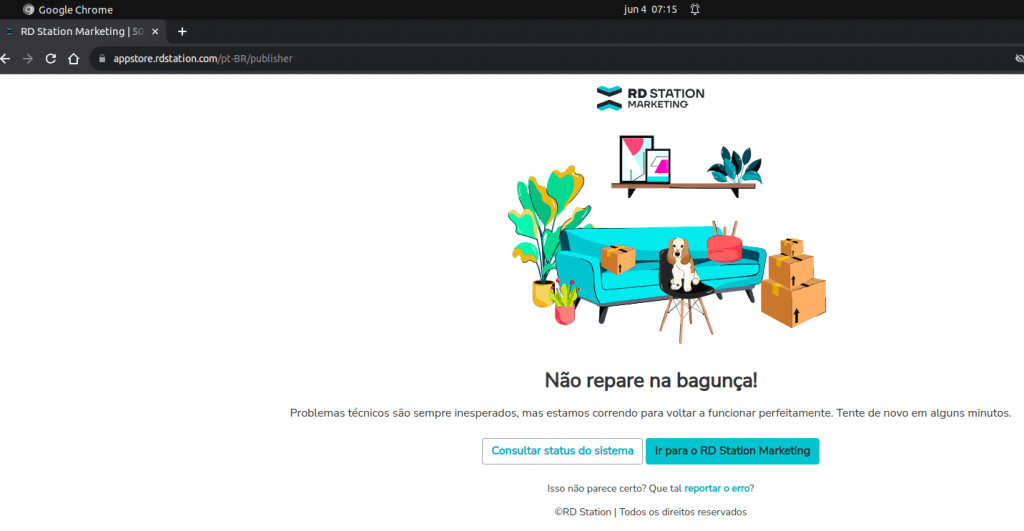Go to the Chrome home page
This screenshot has height=531, width=1024.
tap(73, 58)
